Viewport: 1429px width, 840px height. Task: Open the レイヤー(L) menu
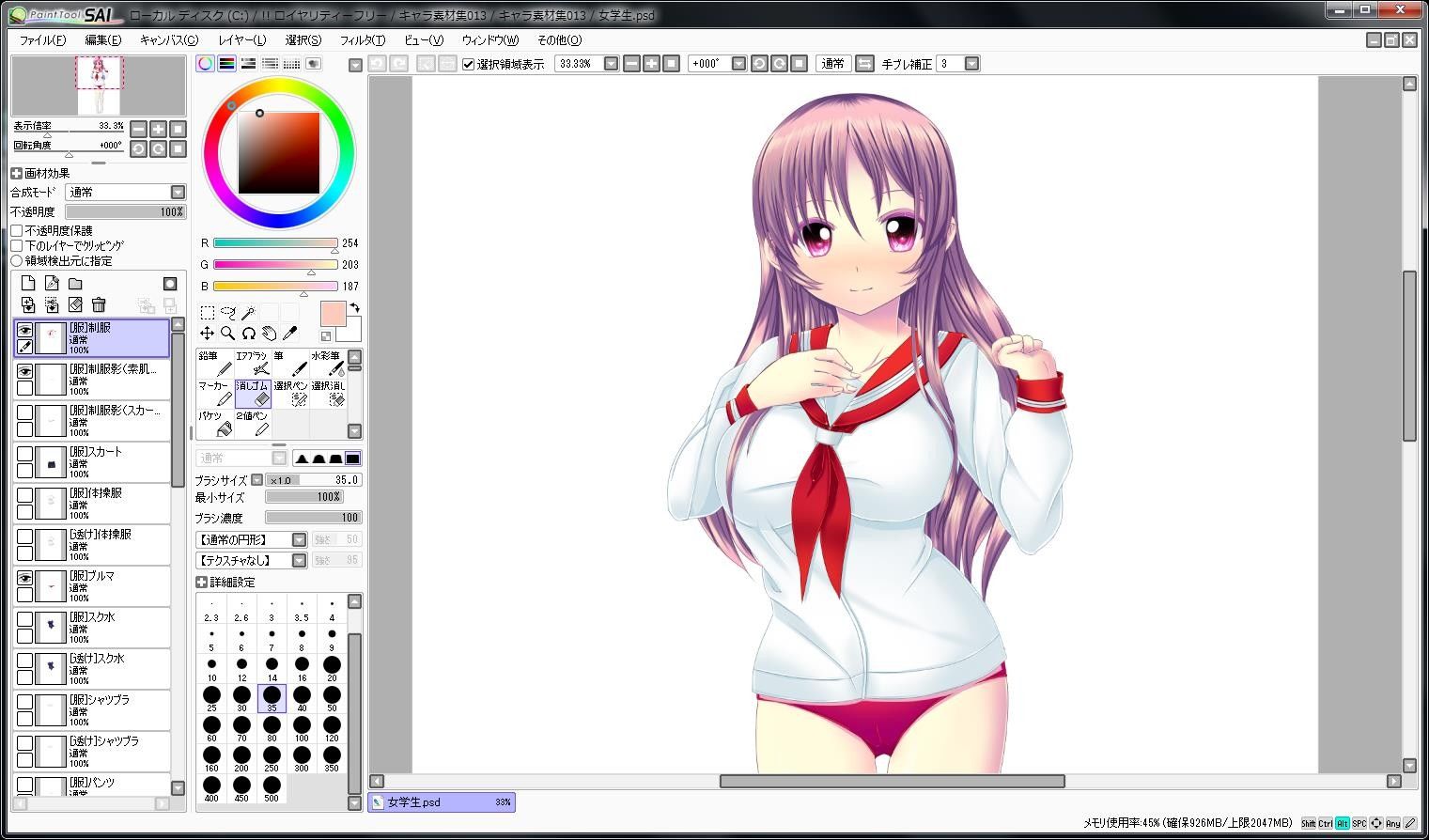click(x=242, y=40)
